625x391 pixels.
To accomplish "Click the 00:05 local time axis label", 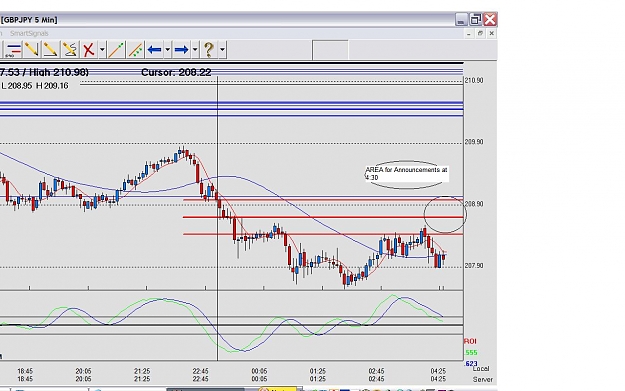I will 259,371.
